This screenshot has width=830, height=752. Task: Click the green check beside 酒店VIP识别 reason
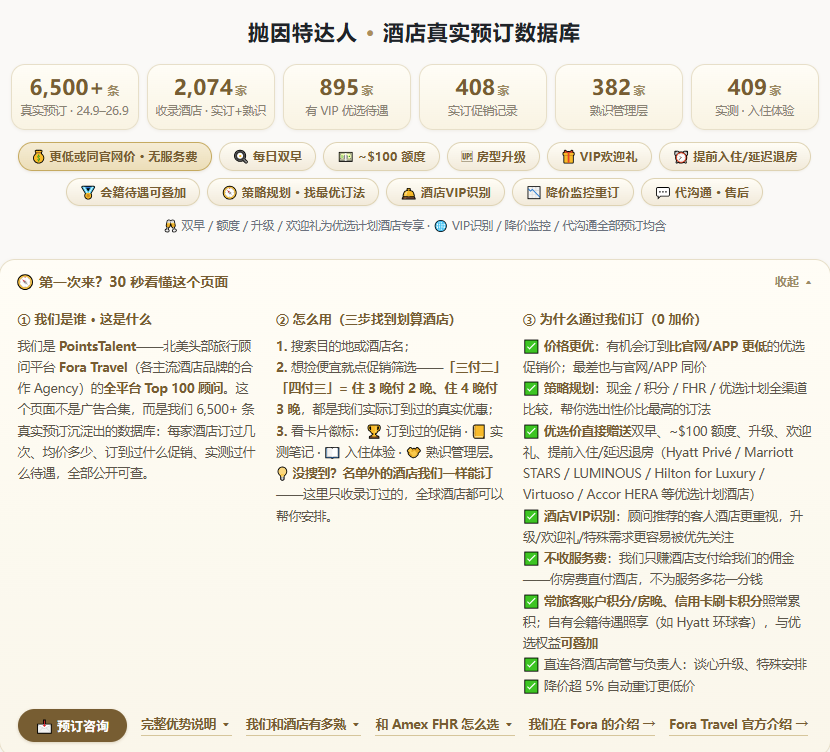pos(531,517)
